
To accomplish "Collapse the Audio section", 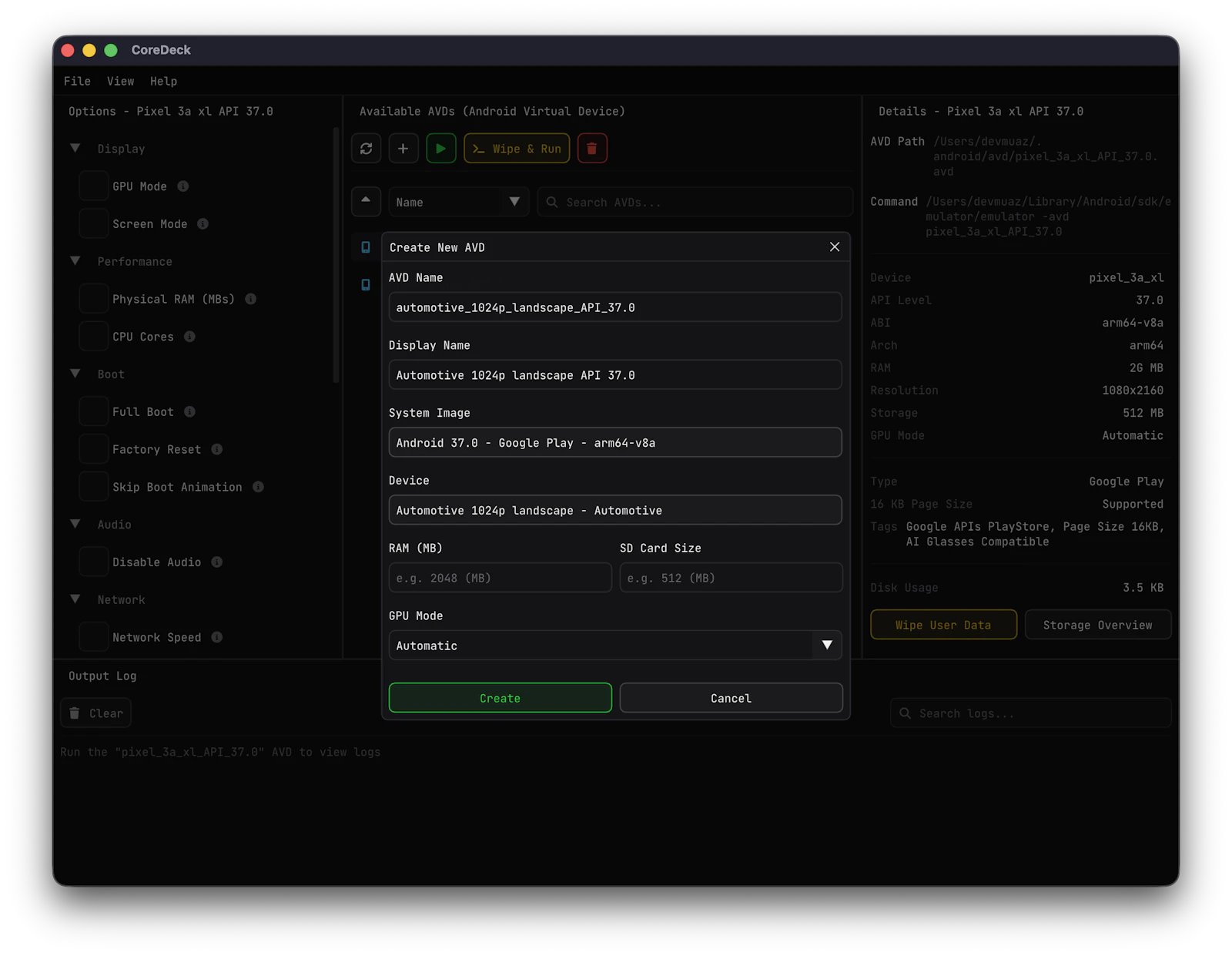I will tap(75, 524).
